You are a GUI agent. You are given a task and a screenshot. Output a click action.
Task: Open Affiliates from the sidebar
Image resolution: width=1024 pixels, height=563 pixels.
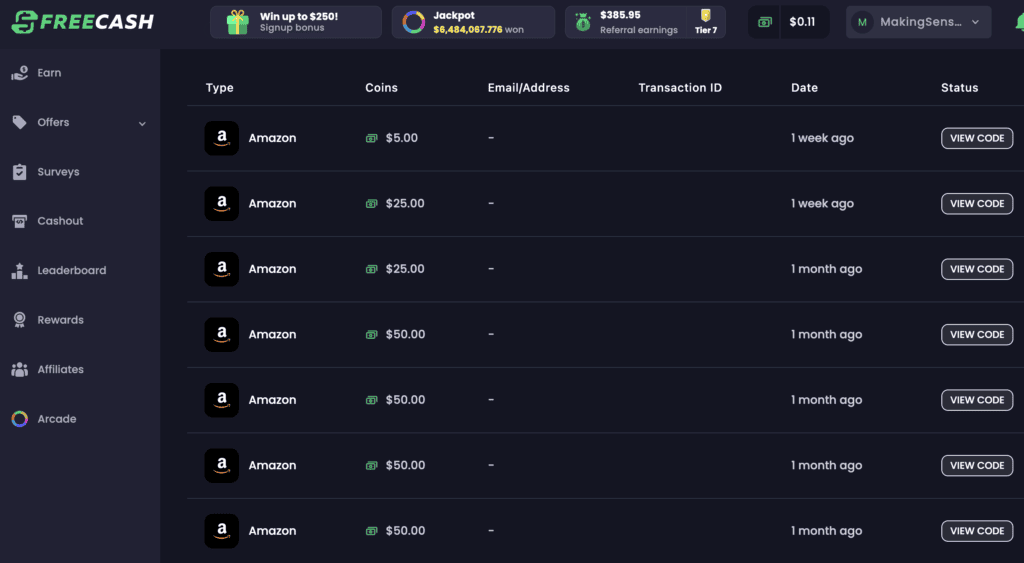[60, 369]
